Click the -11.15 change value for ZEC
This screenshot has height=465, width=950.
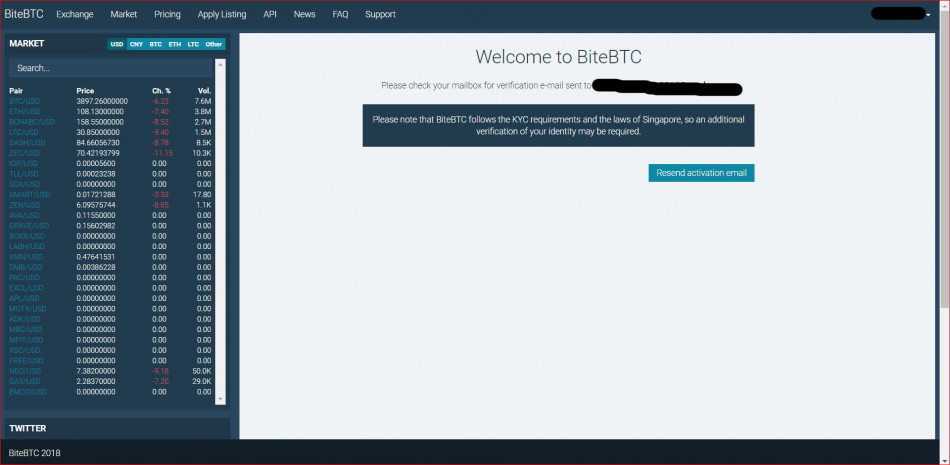point(162,153)
